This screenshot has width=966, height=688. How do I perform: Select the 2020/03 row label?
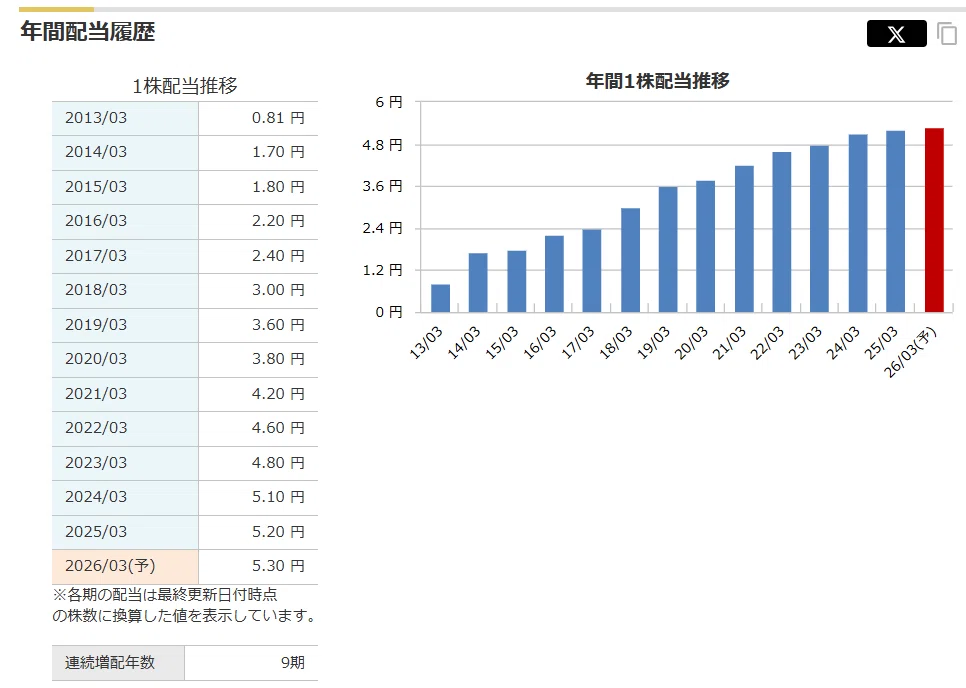96,358
